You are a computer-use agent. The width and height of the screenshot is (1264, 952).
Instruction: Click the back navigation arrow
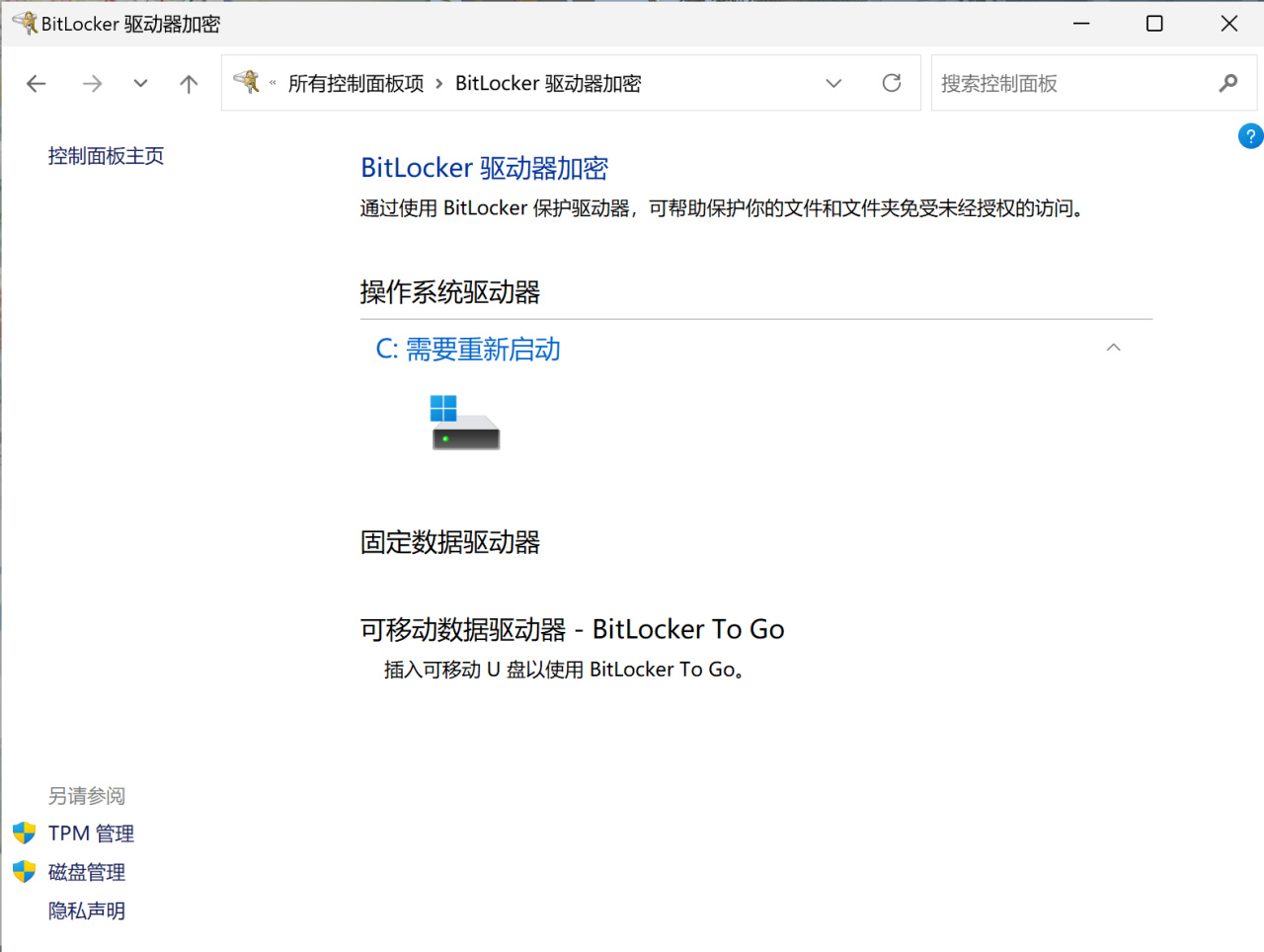coord(37,84)
